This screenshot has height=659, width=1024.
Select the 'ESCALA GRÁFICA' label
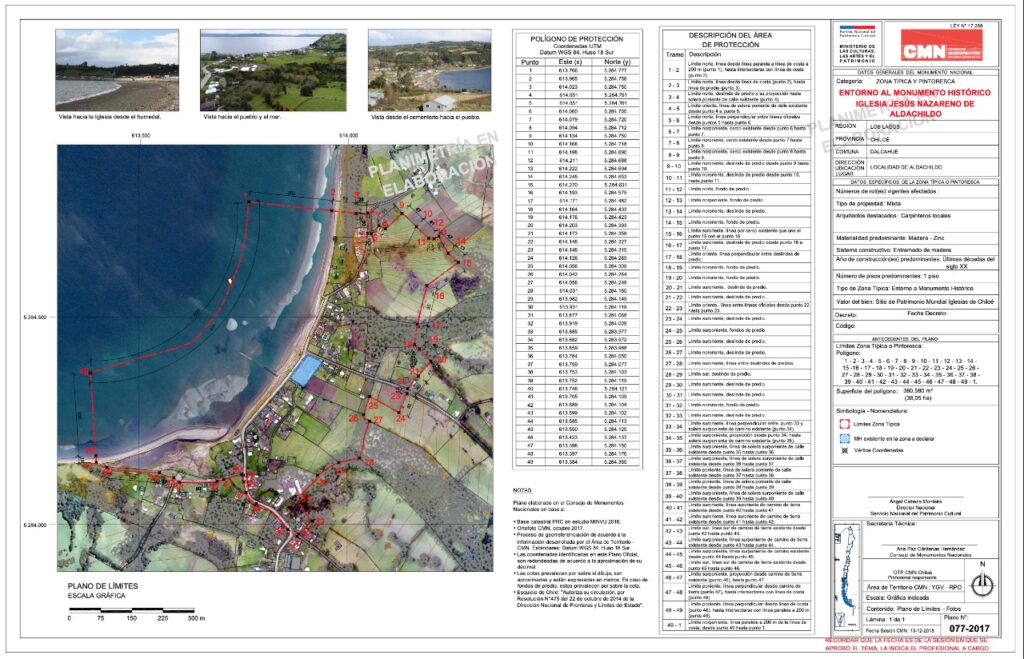pos(96,596)
